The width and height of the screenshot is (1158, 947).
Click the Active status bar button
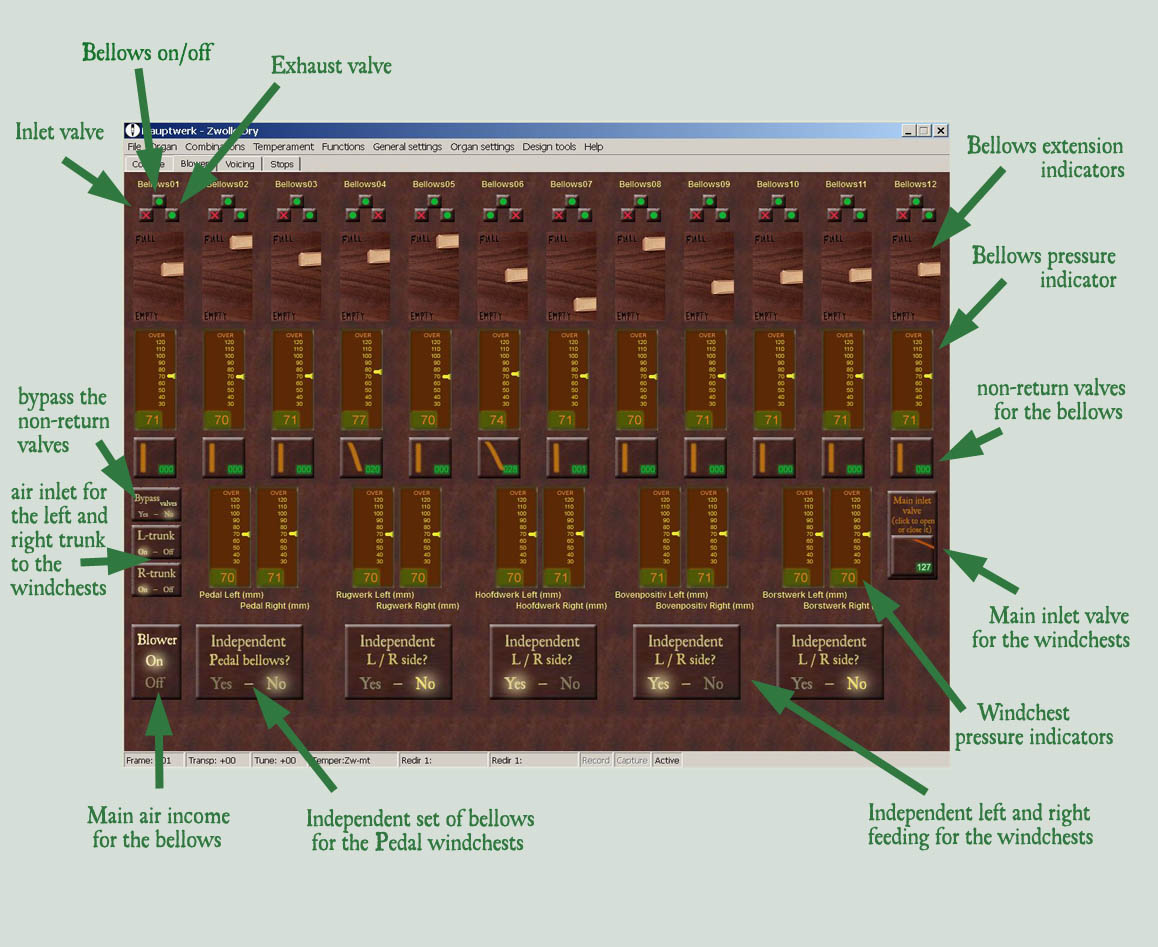tap(667, 760)
